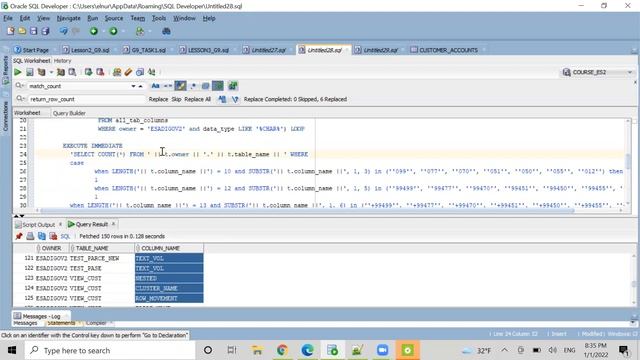Open the find field search options dropdown
The image size is (640, 360).
coord(19,86)
